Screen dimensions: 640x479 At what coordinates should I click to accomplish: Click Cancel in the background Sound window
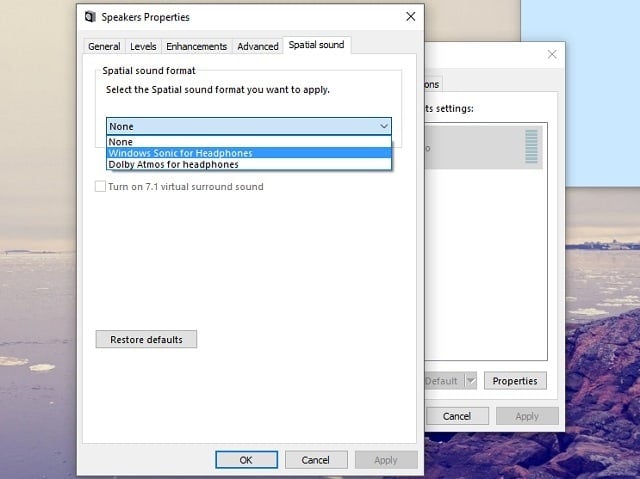coord(457,416)
